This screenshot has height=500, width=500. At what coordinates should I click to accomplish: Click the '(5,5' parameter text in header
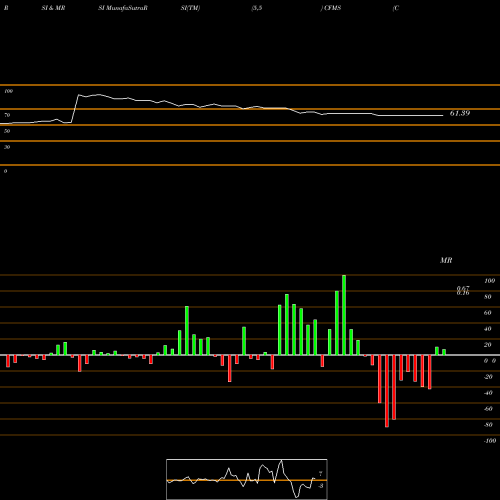click(257, 8)
